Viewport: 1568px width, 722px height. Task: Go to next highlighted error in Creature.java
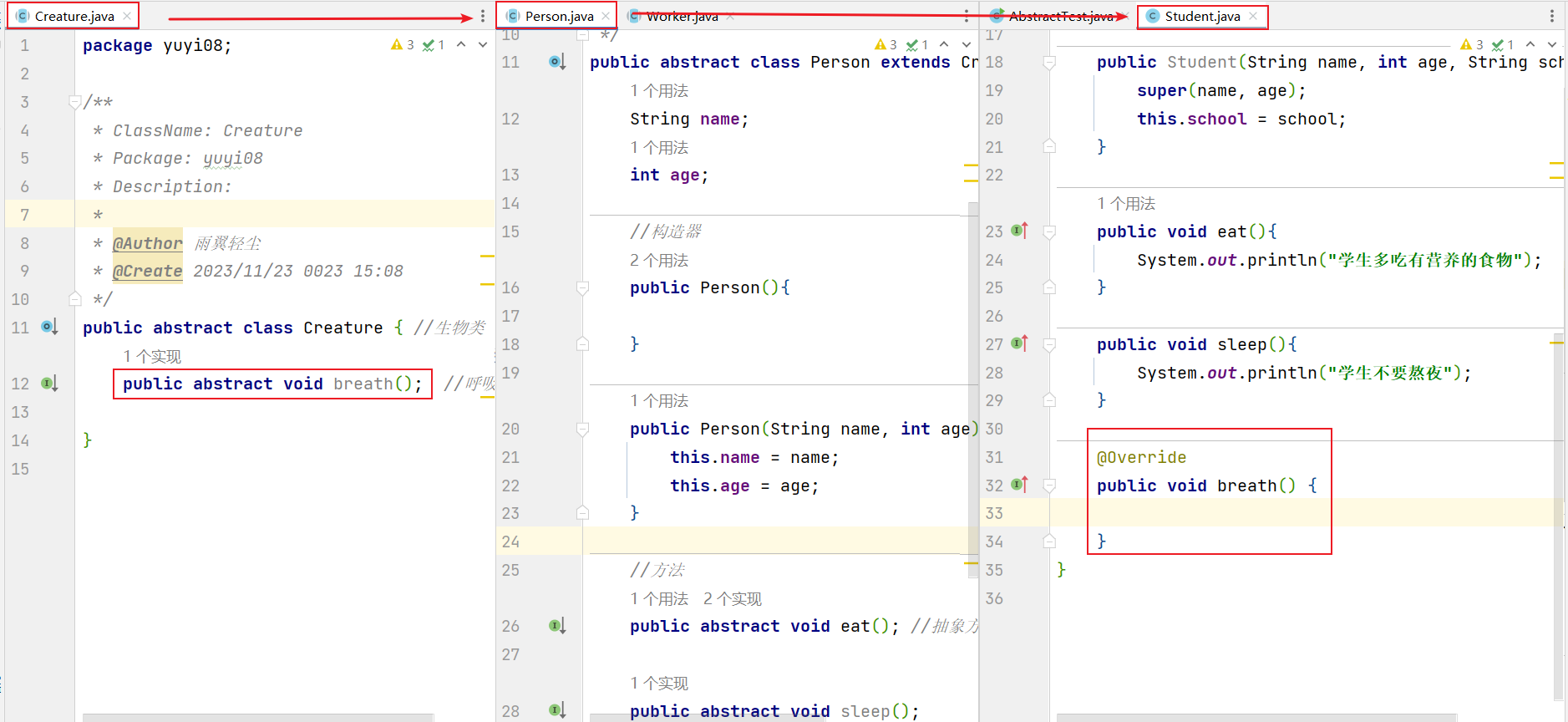(x=483, y=45)
